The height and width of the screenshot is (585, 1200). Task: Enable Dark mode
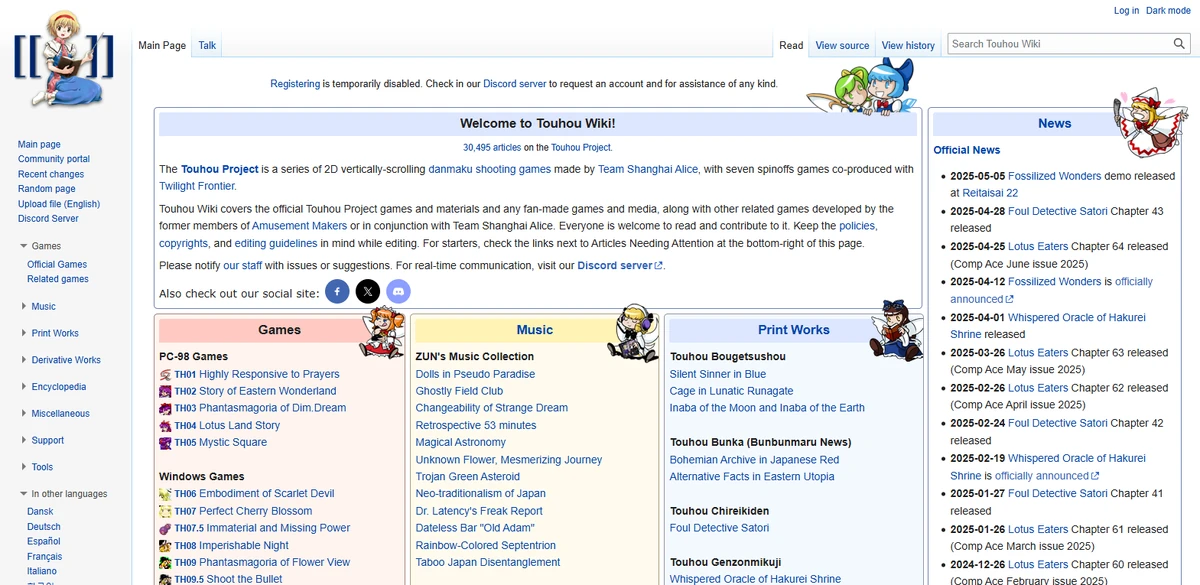(1168, 10)
